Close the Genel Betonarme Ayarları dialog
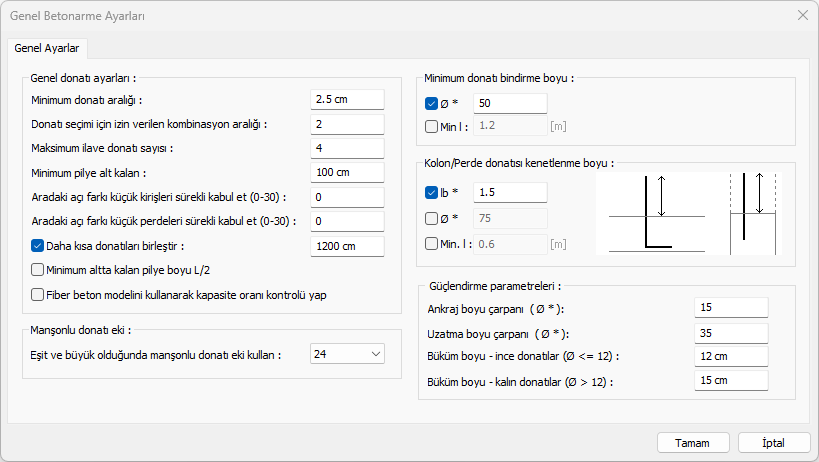 [x=802, y=15]
